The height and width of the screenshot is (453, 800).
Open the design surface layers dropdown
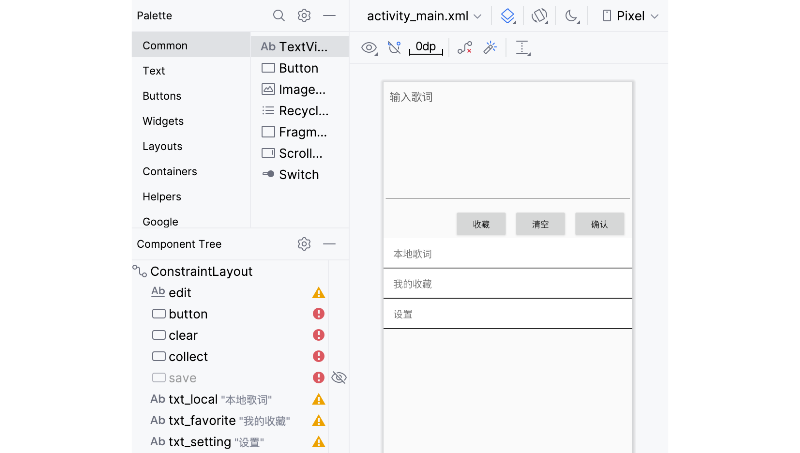[508, 16]
